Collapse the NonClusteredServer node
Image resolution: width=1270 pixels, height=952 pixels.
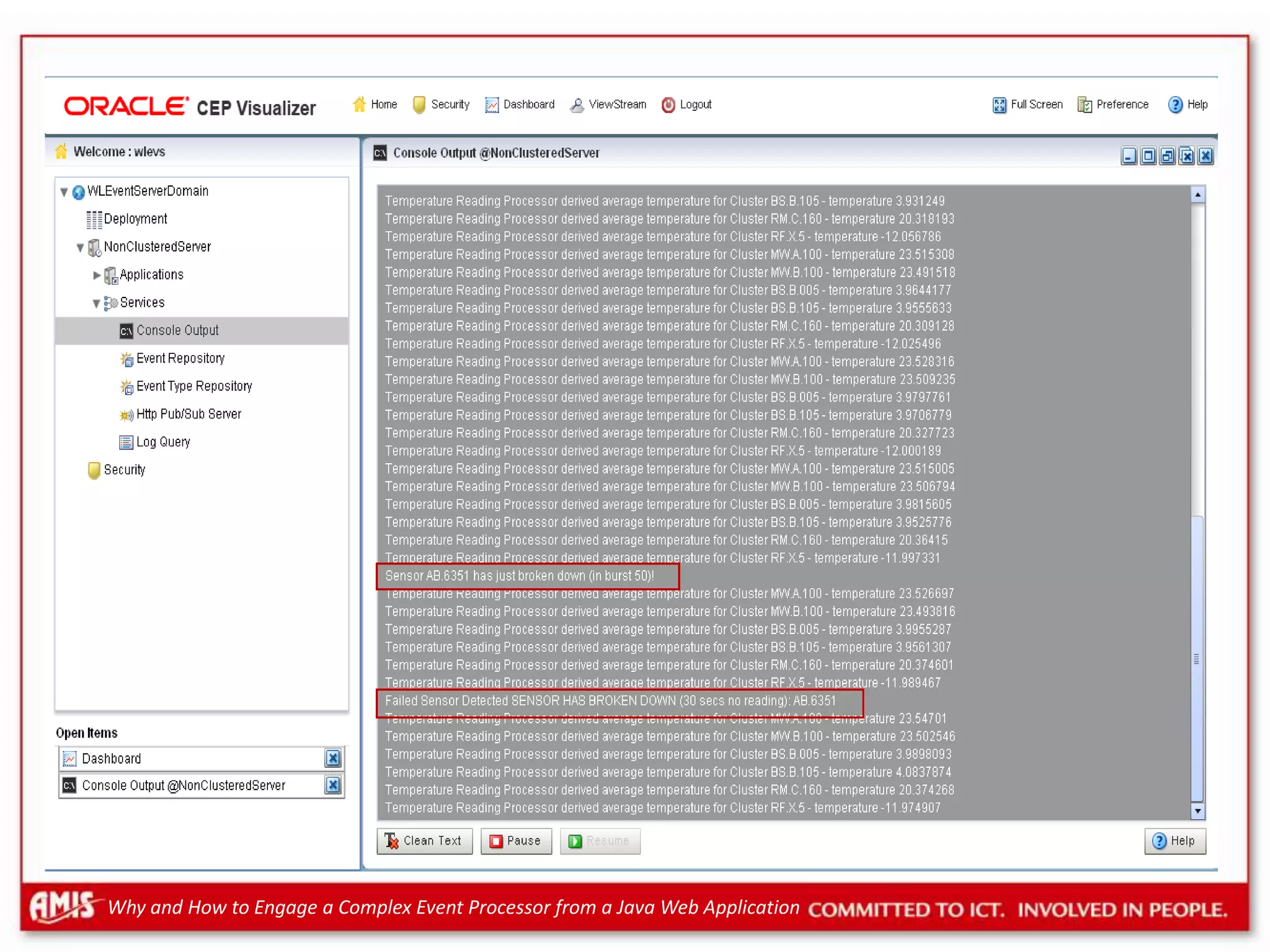pyautogui.click(x=80, y=248)
